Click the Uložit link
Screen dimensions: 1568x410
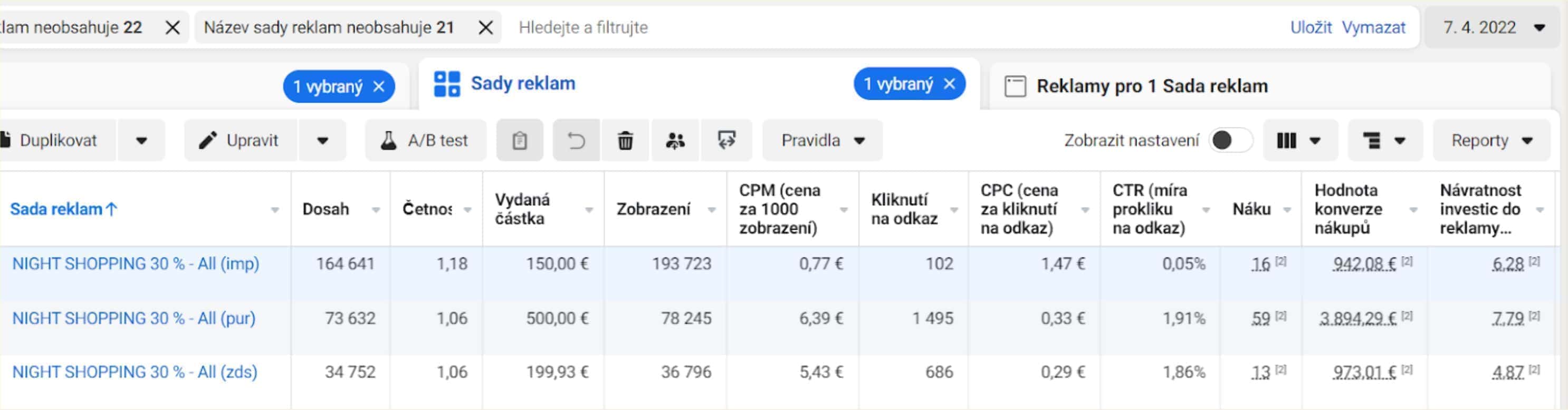coord(1311,27)
